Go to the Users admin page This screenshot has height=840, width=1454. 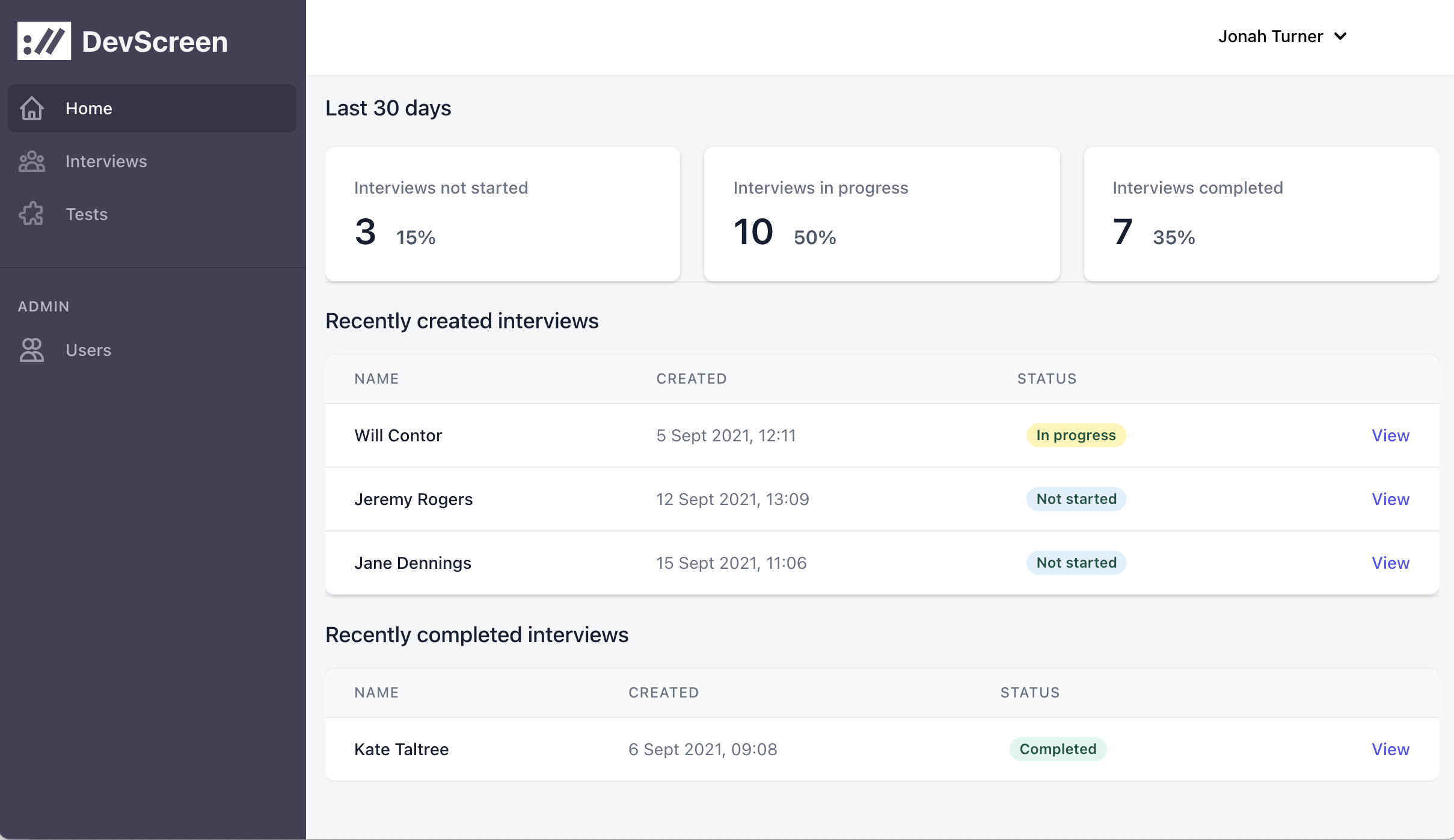(88, 350)
